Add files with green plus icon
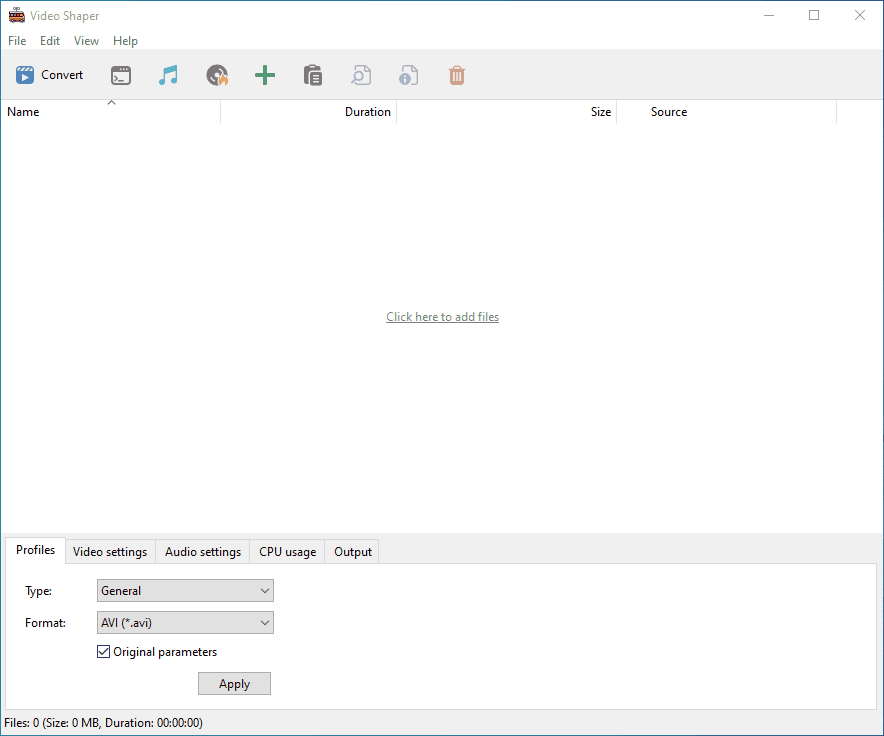The width and height of the screenshot is (884, 736). coord(265,75)
